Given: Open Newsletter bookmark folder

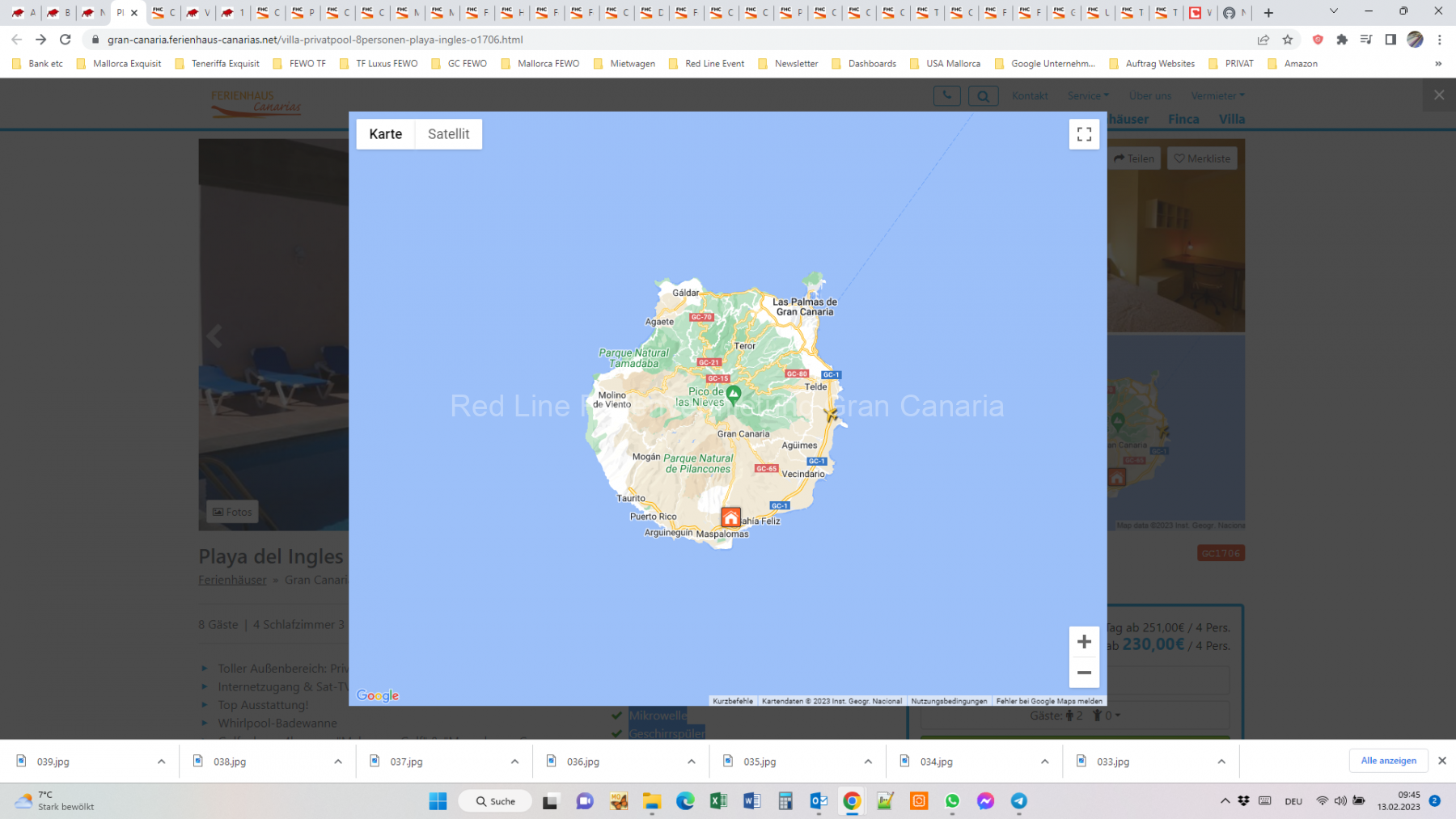Looking at the screenshot, I should (x=789, y=64).
